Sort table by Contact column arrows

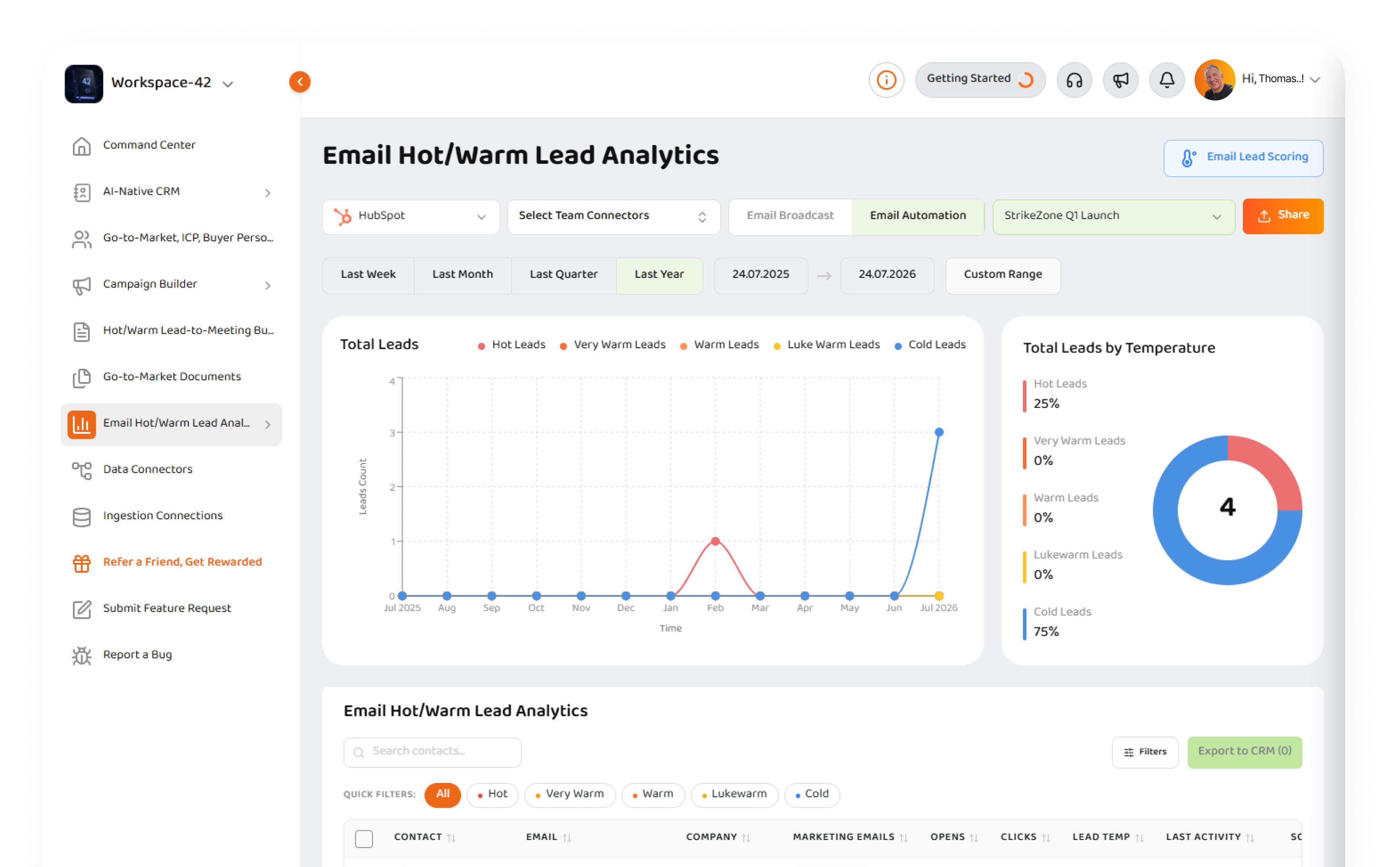click(452, 838)
